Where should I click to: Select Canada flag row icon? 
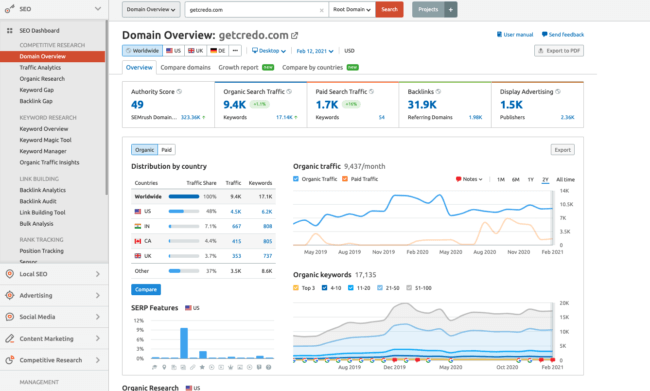coord(138,241)
